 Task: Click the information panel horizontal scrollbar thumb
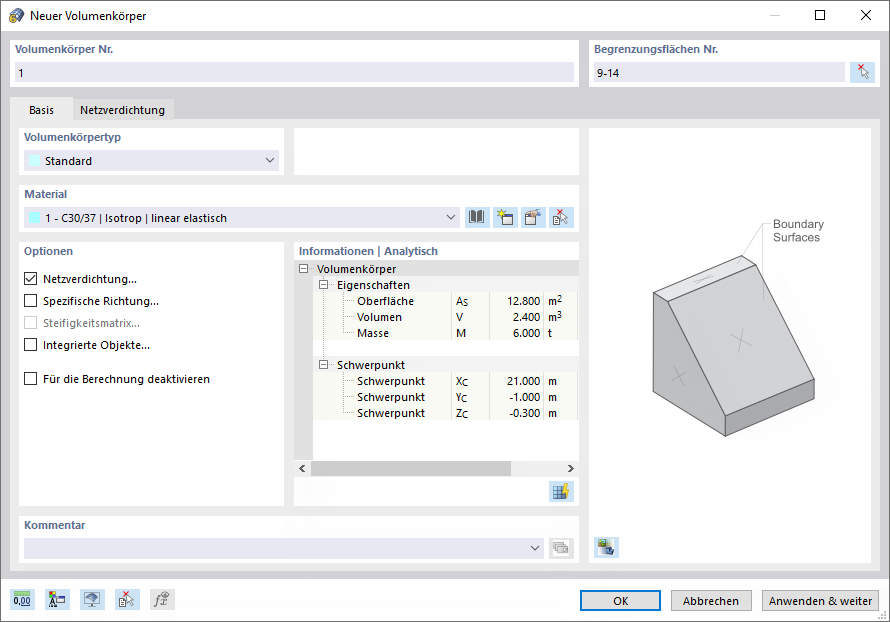pyautogui.click(x=411, y=468)
